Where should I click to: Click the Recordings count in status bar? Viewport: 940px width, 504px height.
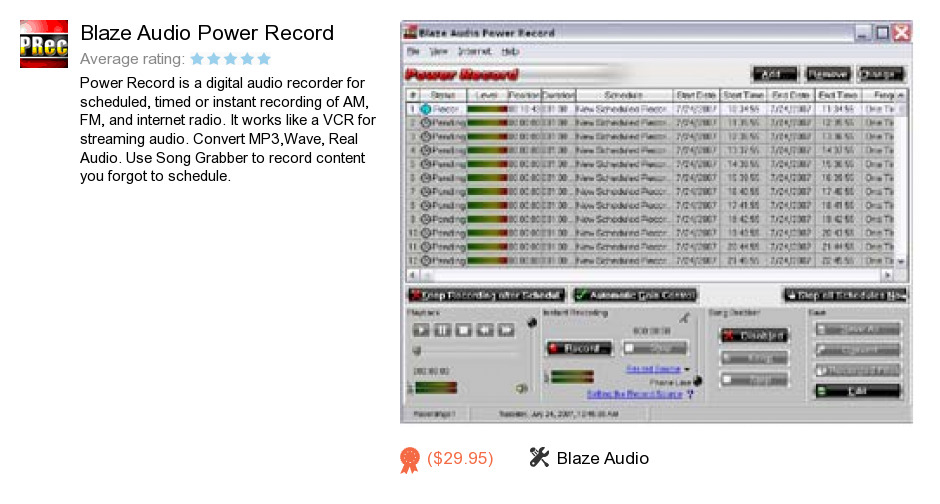[435, 414]
